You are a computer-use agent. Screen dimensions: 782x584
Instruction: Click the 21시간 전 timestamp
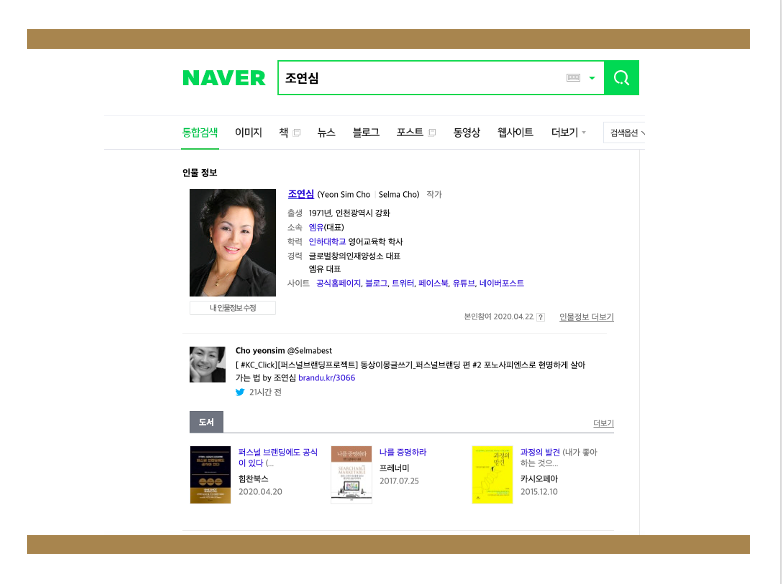[x=265, y=392]
